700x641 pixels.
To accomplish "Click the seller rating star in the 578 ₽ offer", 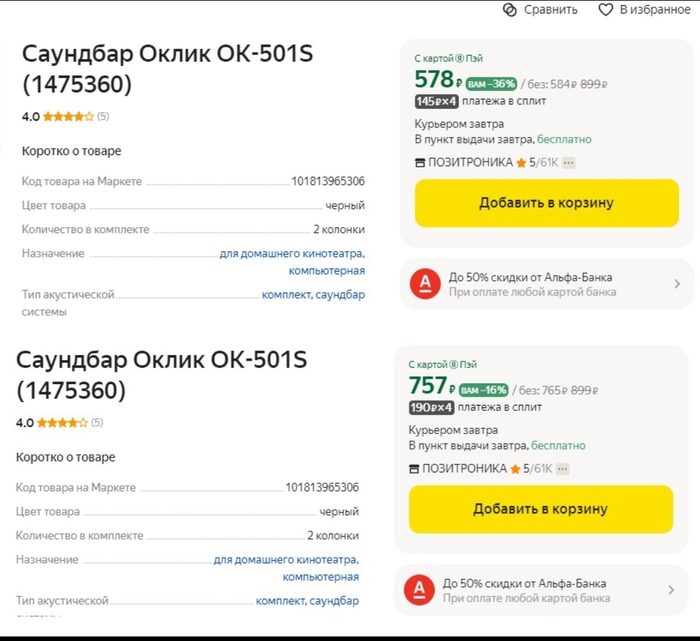I will coord(521,163).
